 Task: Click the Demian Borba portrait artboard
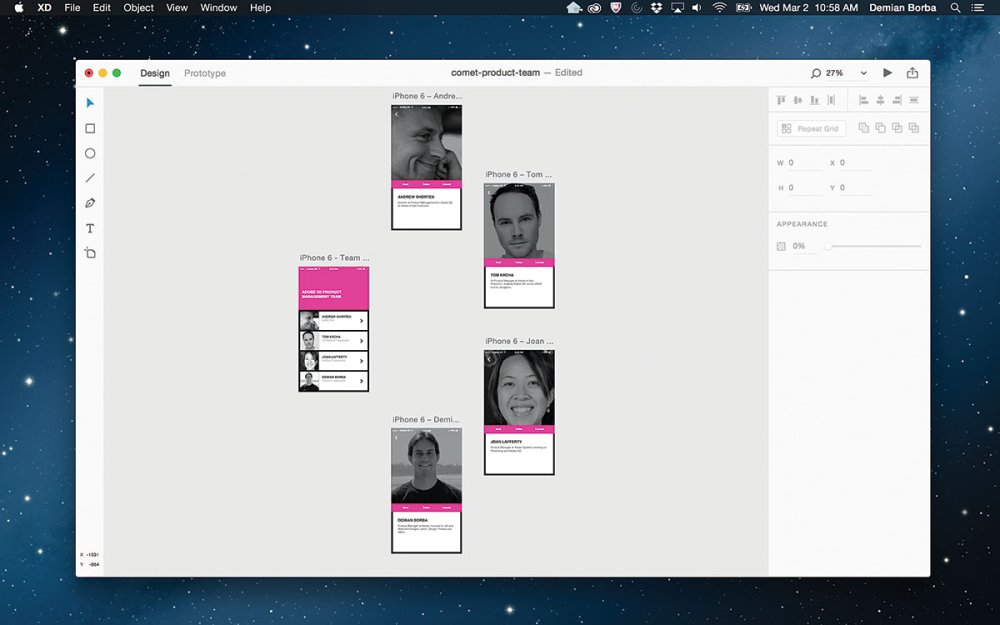tap(427, 490)
